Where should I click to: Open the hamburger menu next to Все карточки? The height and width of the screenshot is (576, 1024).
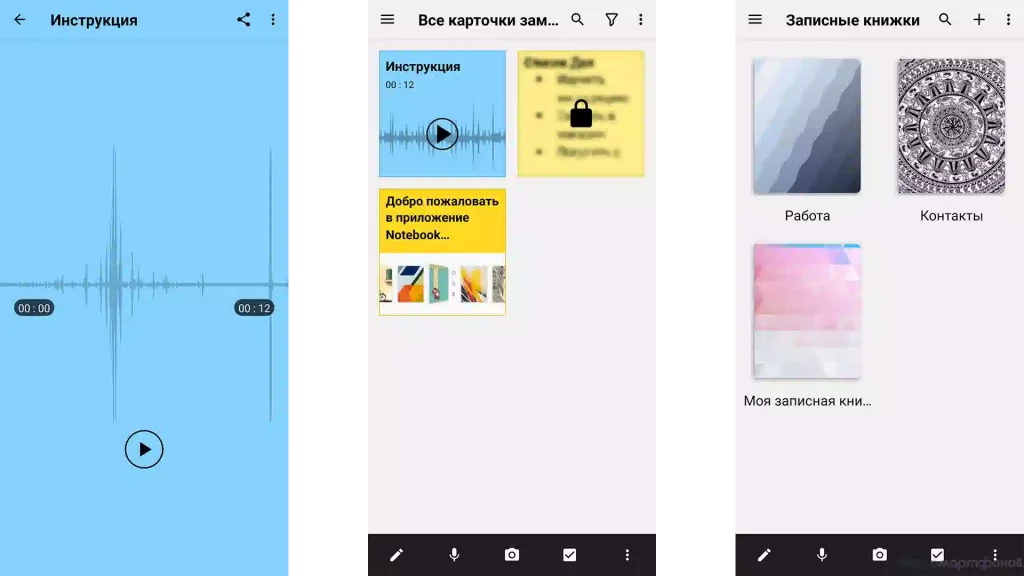[388, 20]
